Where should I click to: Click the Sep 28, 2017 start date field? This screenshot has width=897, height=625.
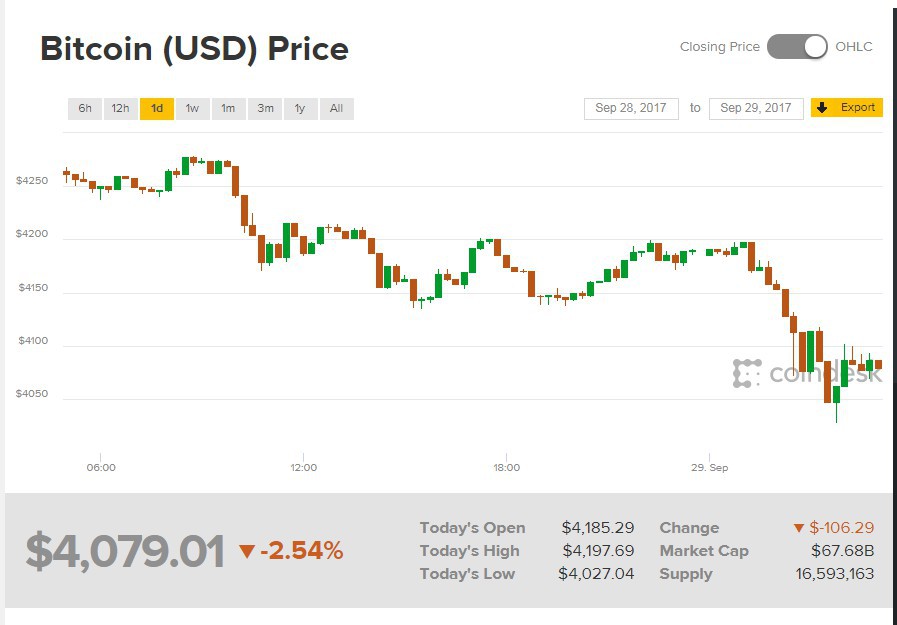[631, 108]
